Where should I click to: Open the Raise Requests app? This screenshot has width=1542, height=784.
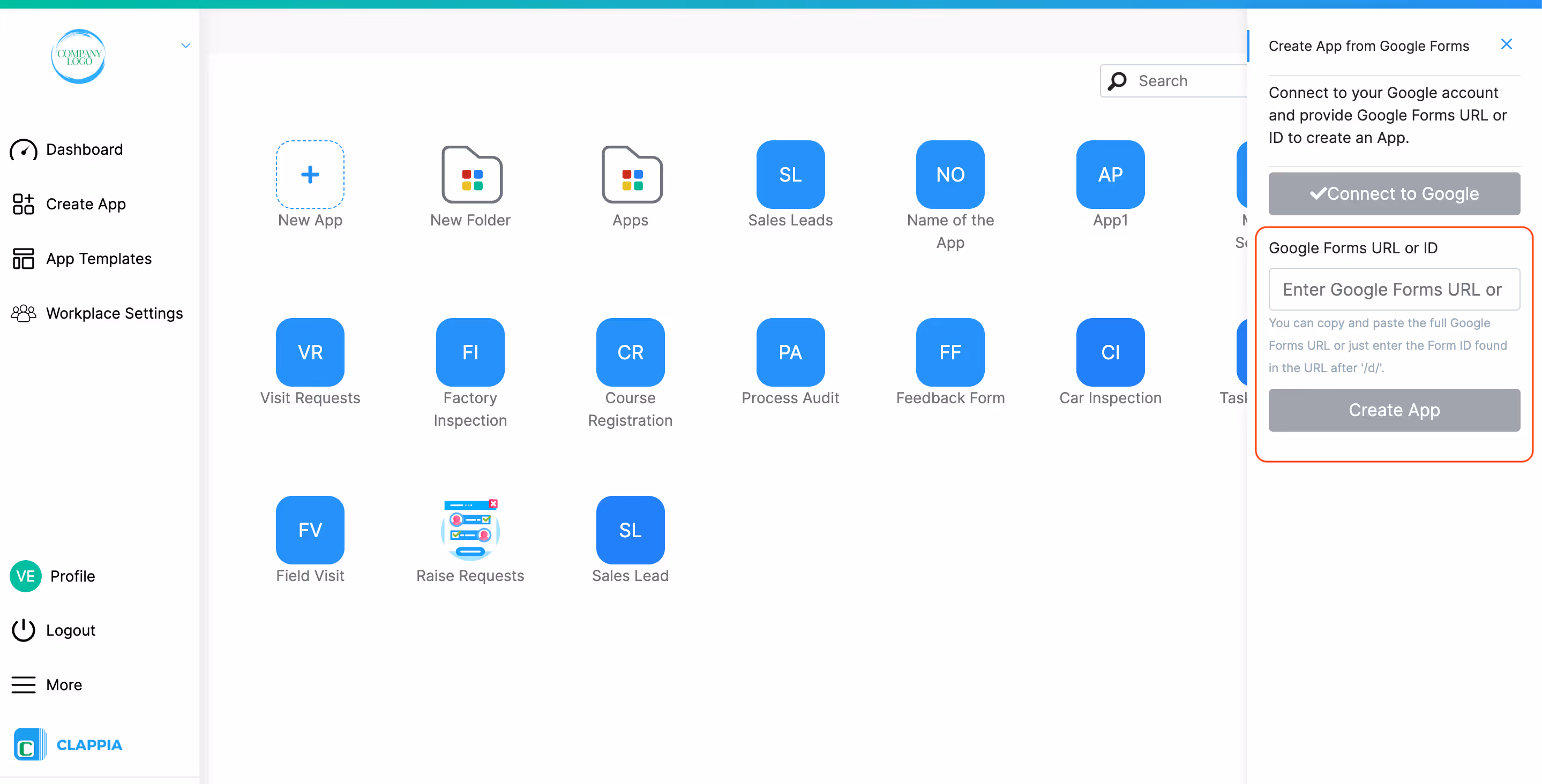(470, 530)
